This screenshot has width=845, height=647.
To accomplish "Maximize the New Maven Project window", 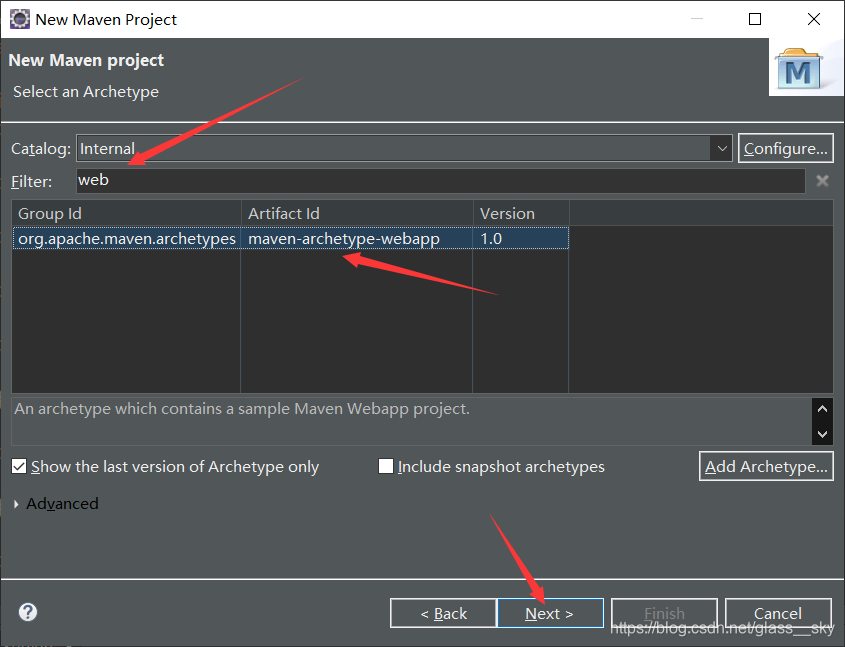I will point(755,19).
